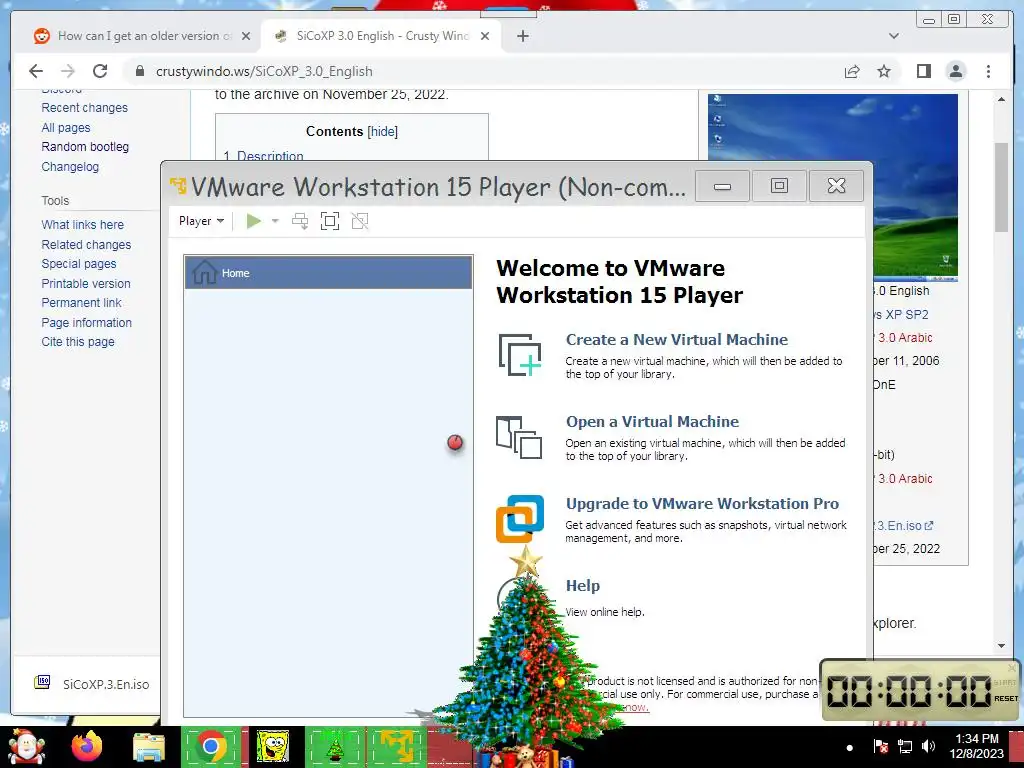Open the Help link in VMware Player
1024x768 pixels.
pos(583,586)
